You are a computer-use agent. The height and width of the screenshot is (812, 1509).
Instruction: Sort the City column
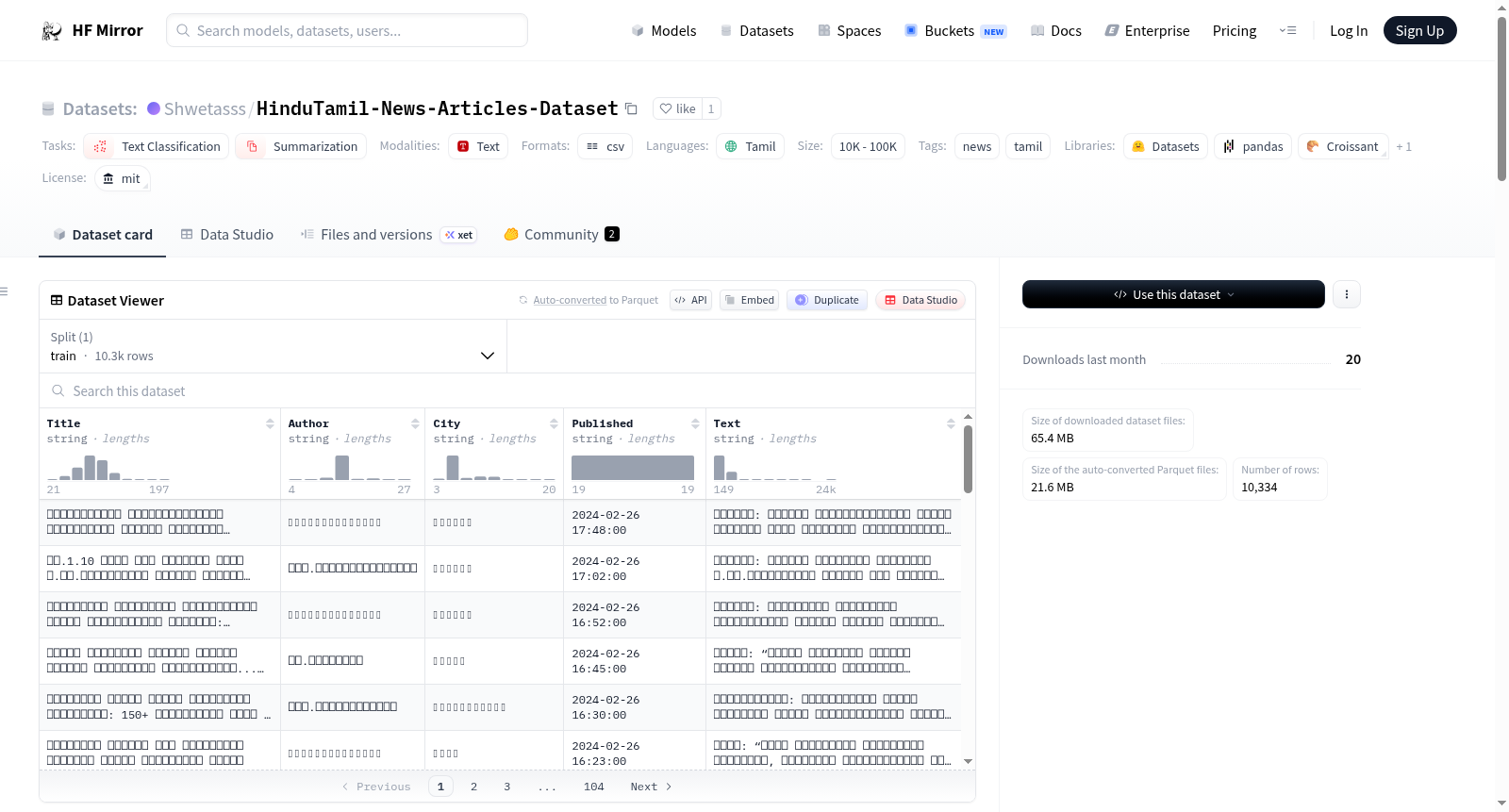(554, 423)
